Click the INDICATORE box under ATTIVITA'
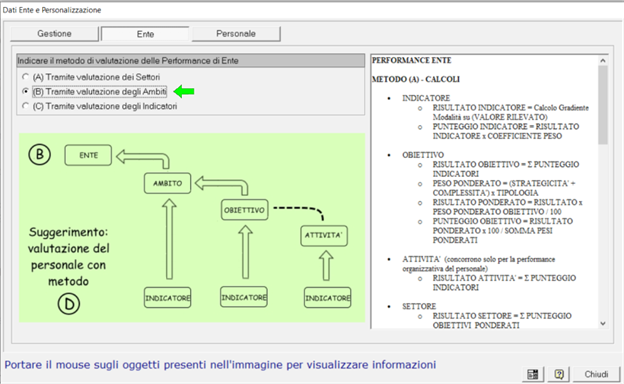This screenshot has height=384, width=624. point(328,298)
